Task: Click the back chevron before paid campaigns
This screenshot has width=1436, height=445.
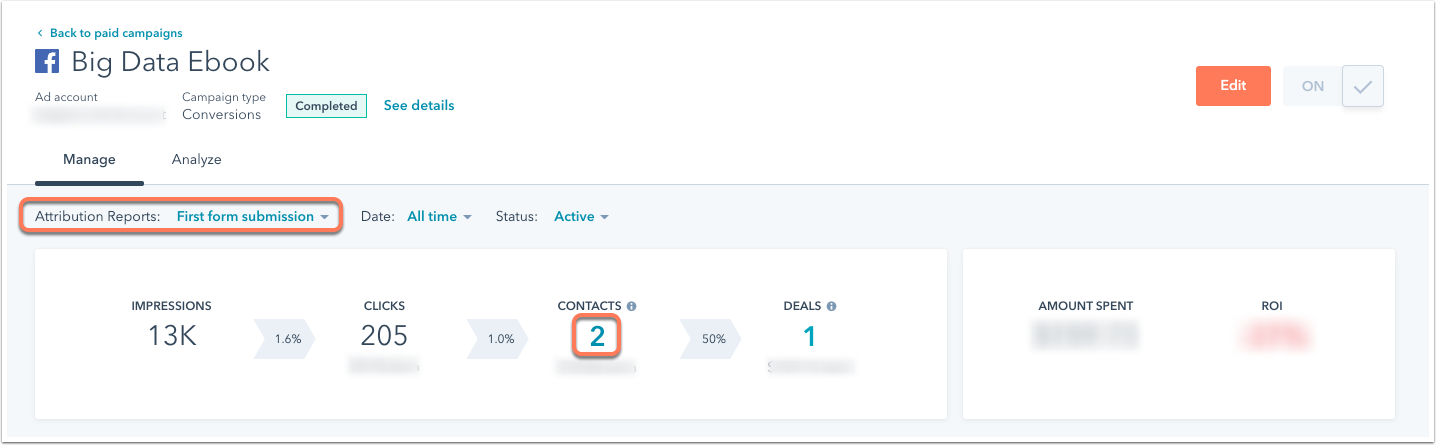Action: click(x=40, y=33)
